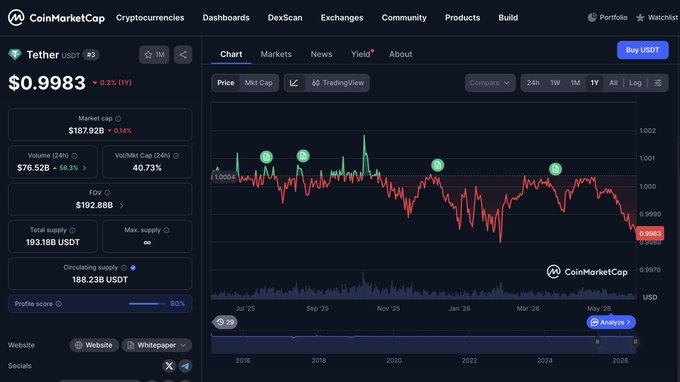Switch to the News tab
This screenshot has width=680, height=382.
(321, 54)
